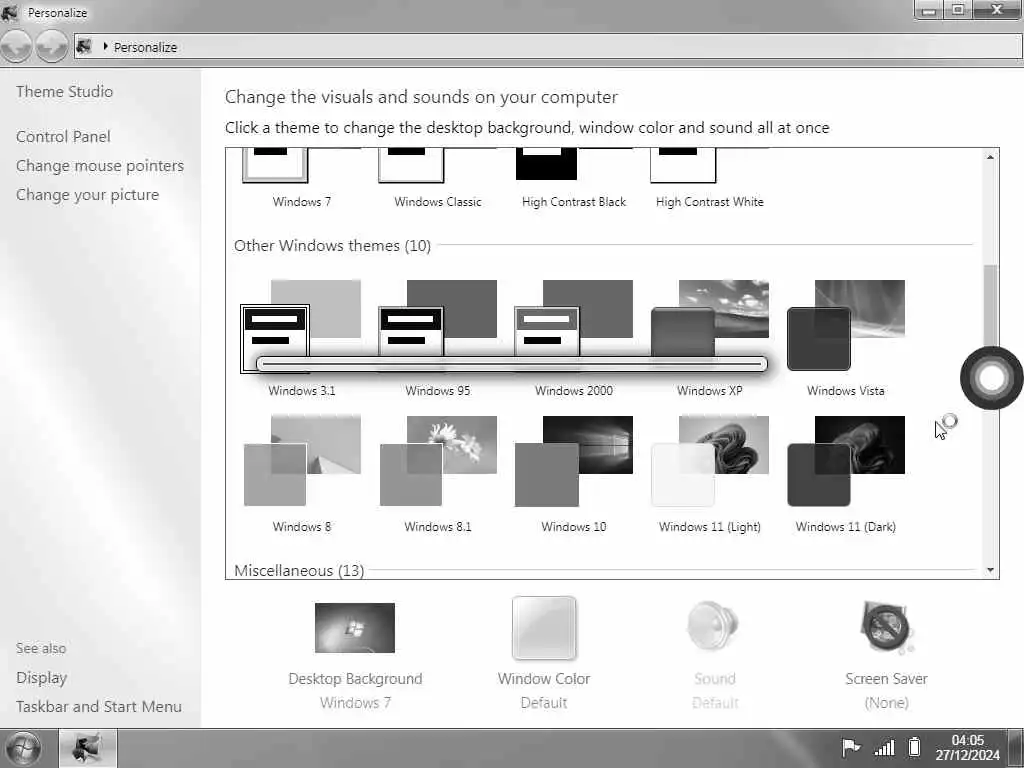Select the Windows 11 (Dark) theme

(x=846, y=461)
